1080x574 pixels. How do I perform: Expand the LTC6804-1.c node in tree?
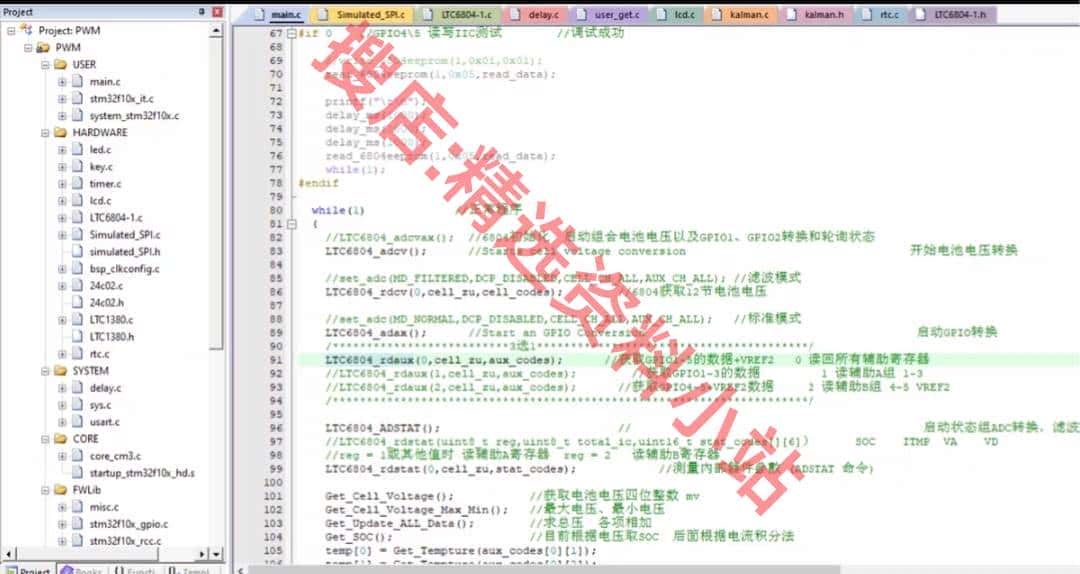pos(62,218)
